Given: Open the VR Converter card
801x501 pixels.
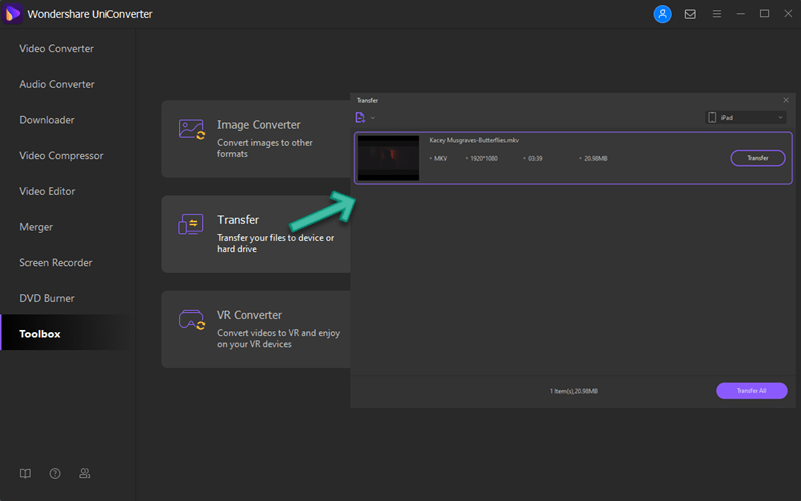Looking at the screenshot, I should coord(256,329).
